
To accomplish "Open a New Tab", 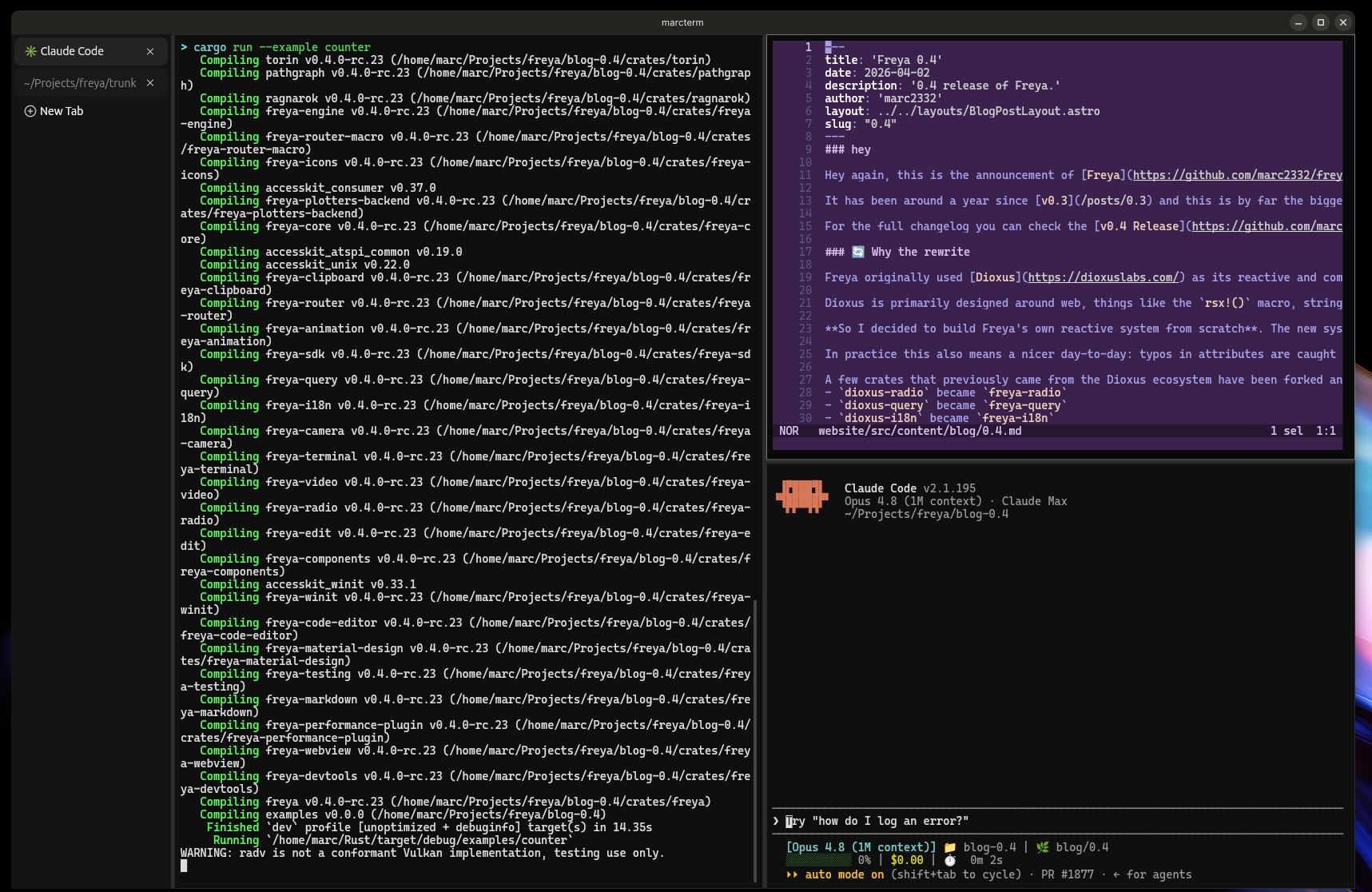I will point(54,111).
